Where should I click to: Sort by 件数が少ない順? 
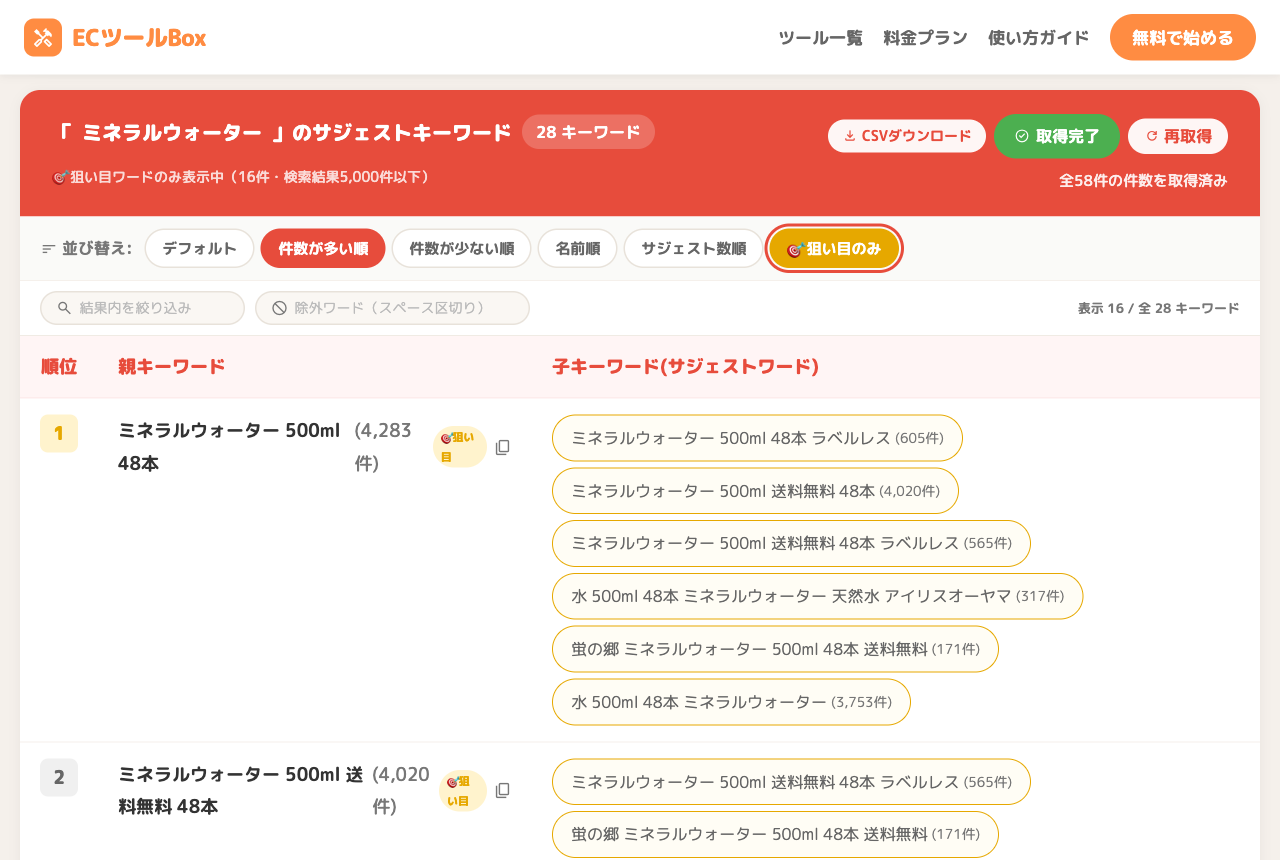coord(461,249)
